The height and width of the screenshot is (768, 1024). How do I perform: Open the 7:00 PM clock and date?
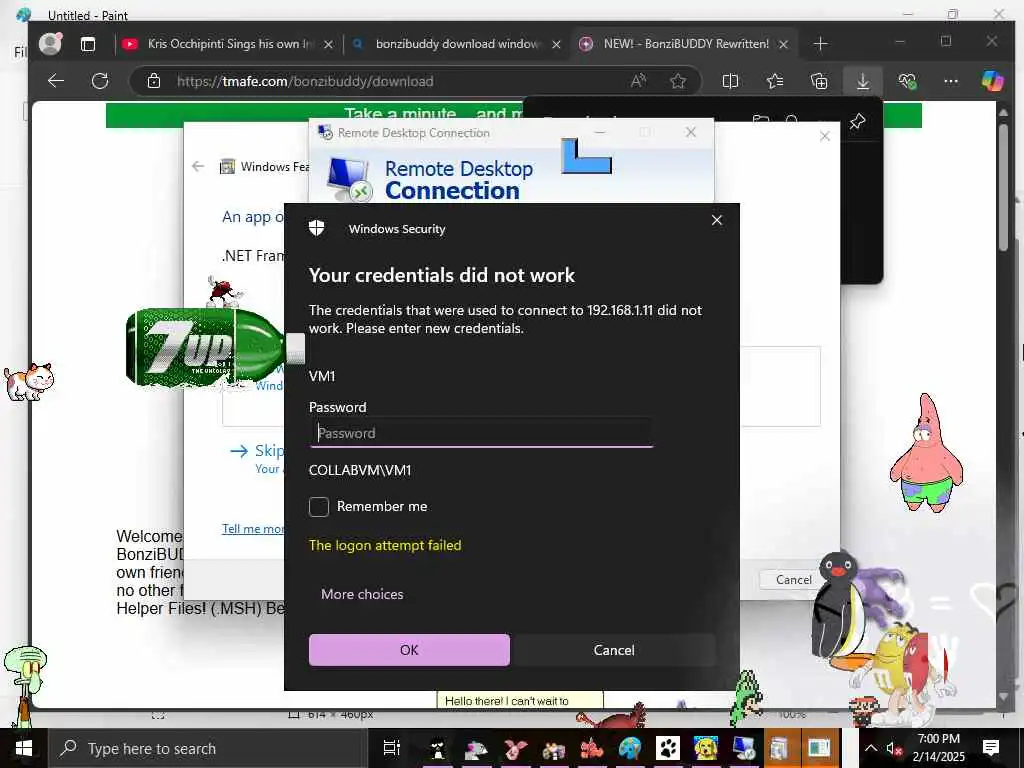tap(938, 748)
